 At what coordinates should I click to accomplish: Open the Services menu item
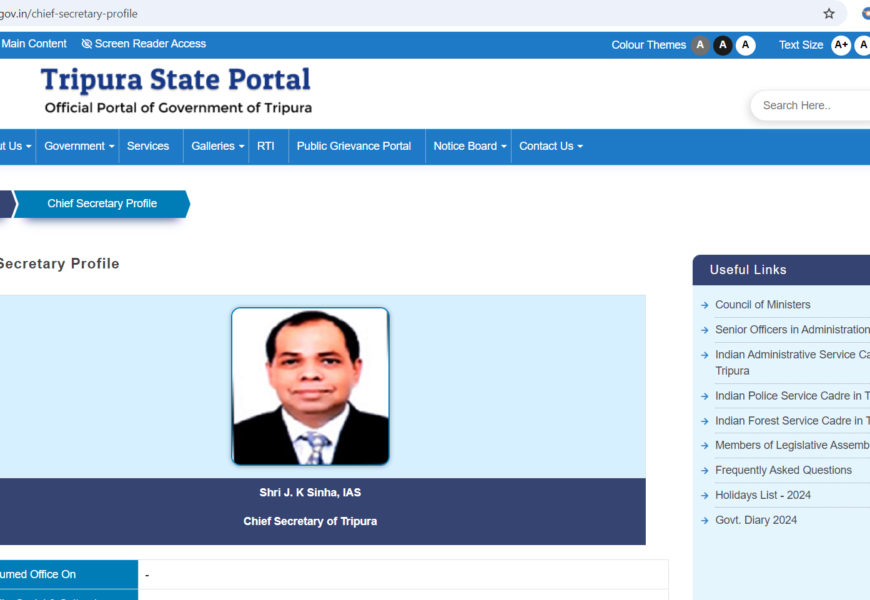[x=148, y=146]
